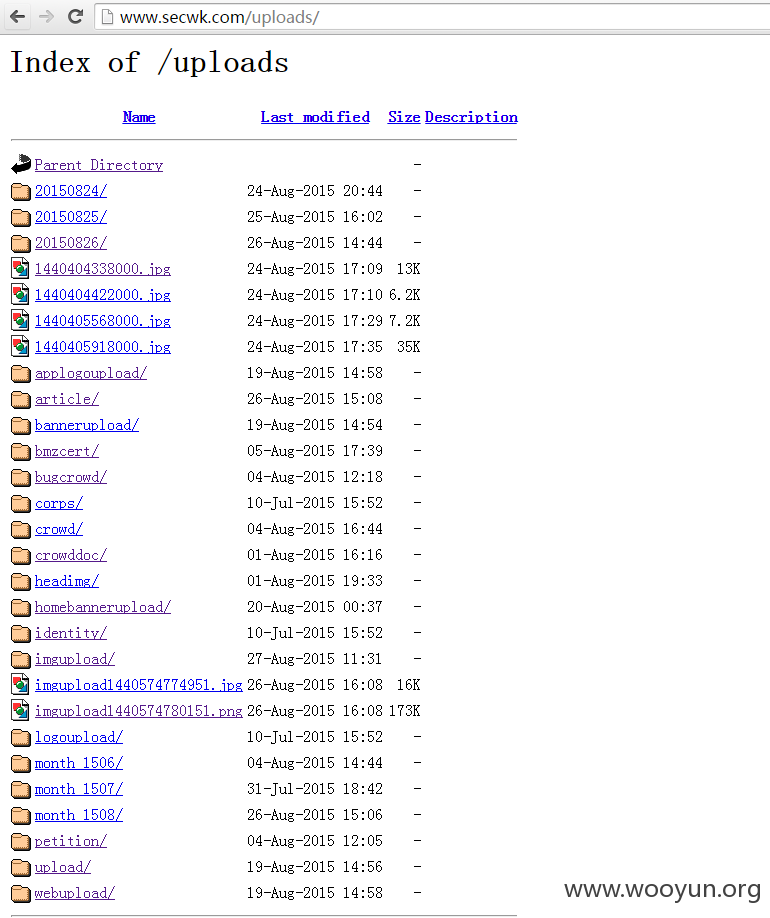Open the homebannerupload/ directory
The height and width of the screenshot is (918, 770).
[x=102, y=607]
